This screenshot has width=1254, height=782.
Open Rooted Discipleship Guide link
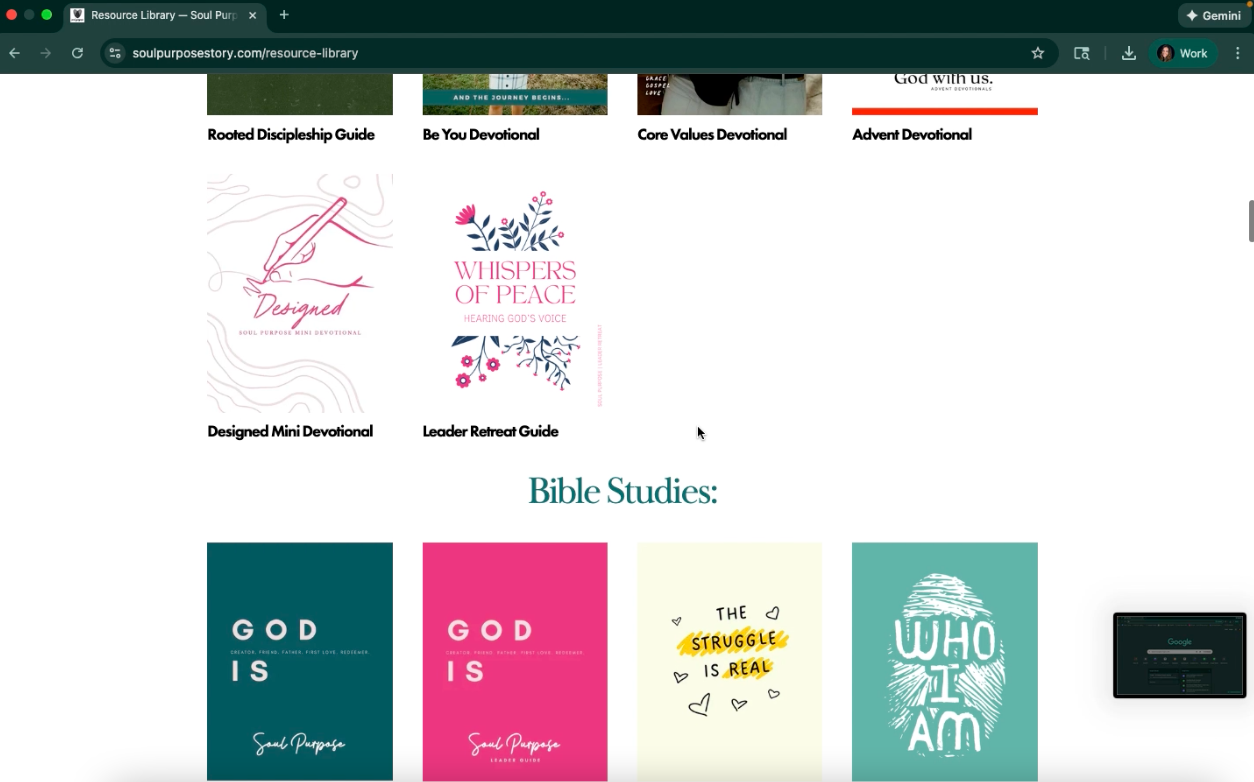(x=291, y=134)
